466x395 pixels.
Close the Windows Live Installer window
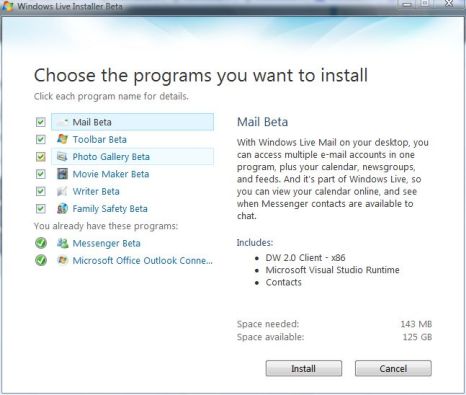(449, 4)
